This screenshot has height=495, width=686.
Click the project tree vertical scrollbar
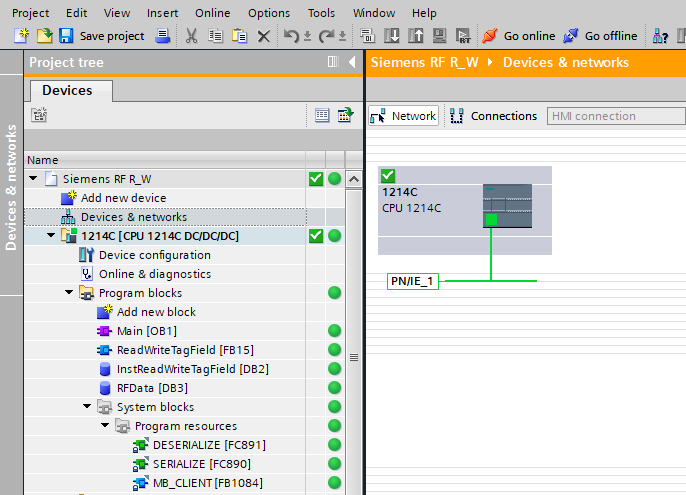coord(352,356)
